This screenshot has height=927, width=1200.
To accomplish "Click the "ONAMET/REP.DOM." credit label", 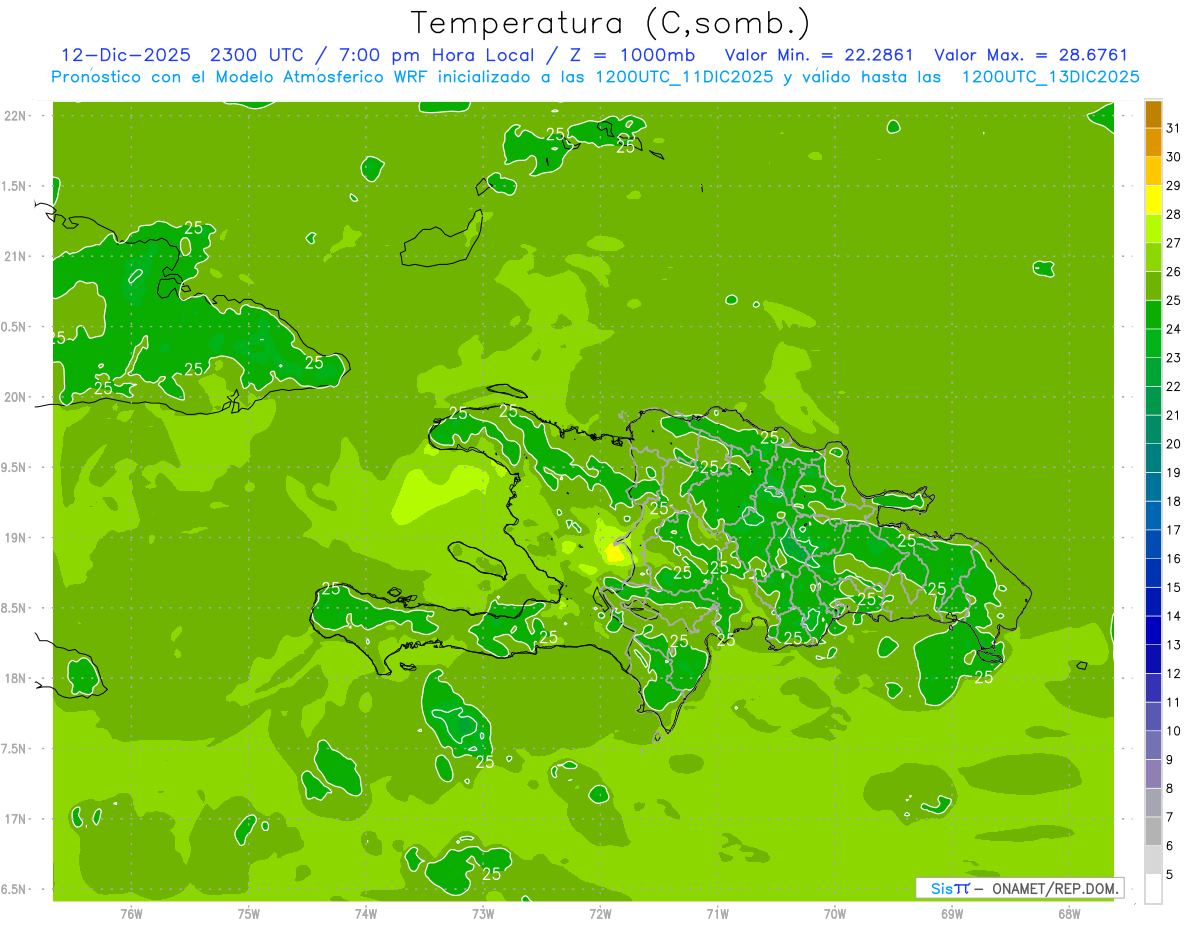I will tap(1054, 888).
